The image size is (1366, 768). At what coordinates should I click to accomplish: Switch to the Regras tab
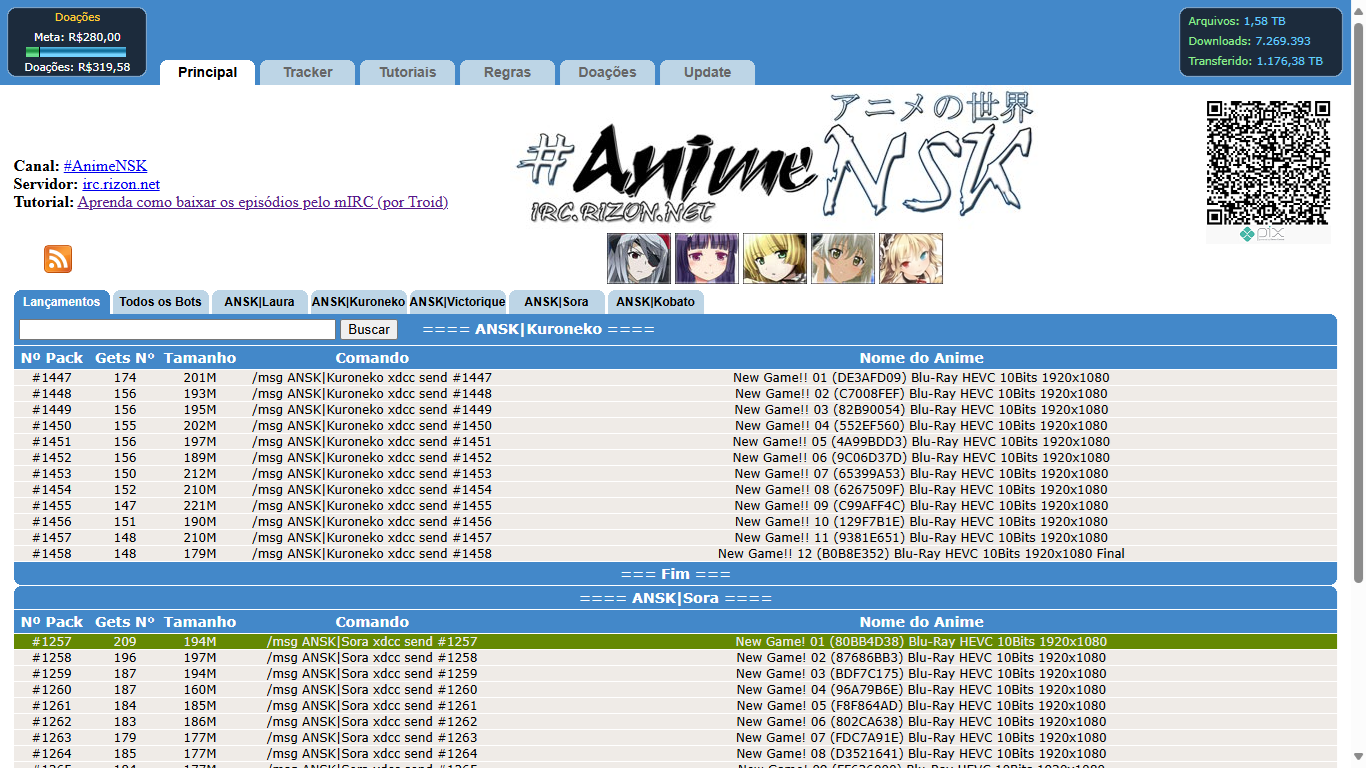(x=506, y=72)
